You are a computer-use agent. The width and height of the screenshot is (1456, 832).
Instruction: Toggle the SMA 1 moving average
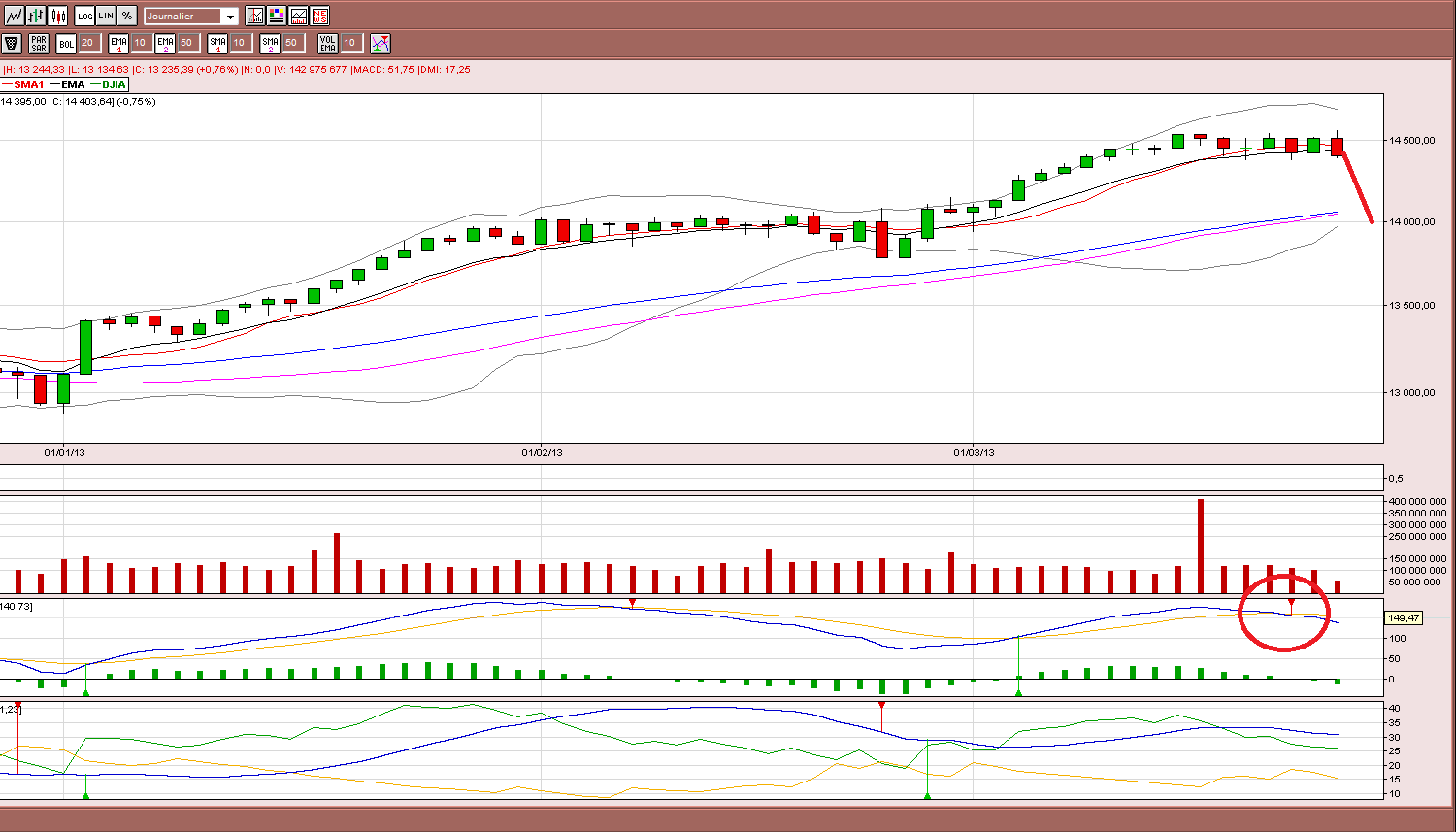(x=217, y=43)
